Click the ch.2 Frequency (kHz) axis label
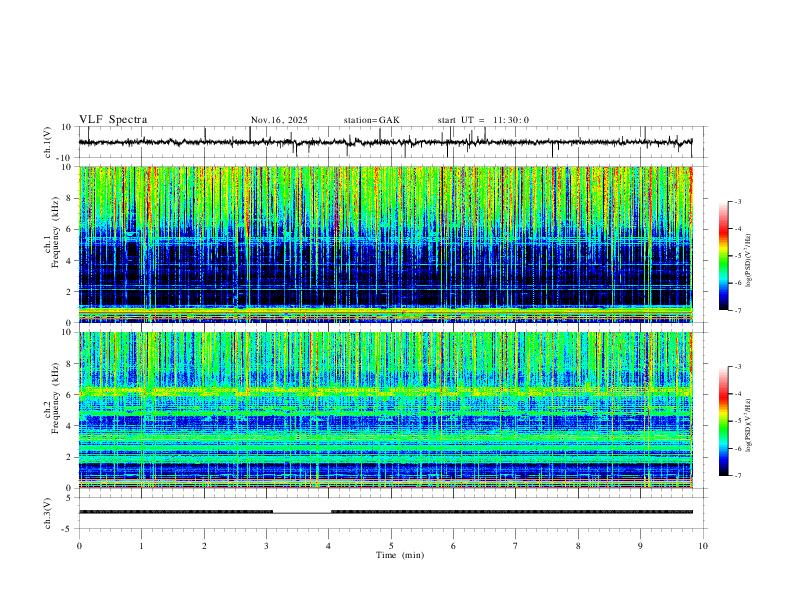The width and height of the screenshot is (792, 612). click(x=51, y=397)
